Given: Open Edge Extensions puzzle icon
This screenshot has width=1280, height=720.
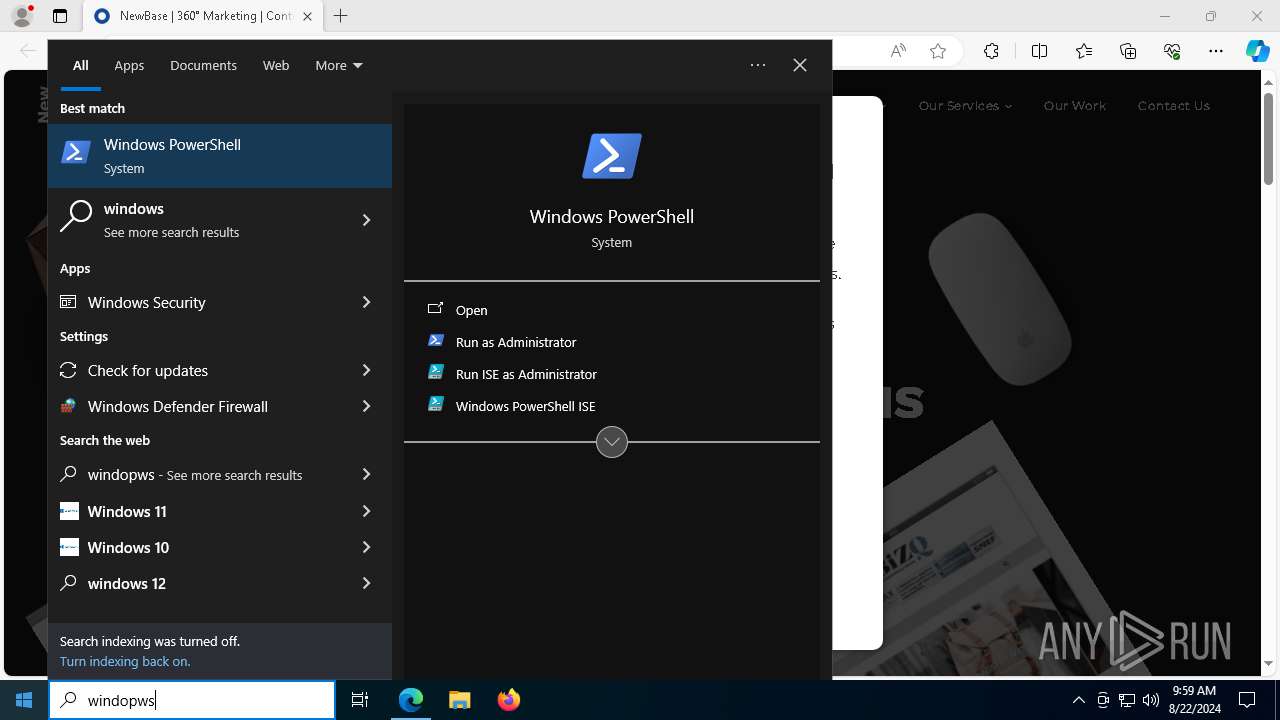Looking at the screenshot, I should click(x=991, y=51).
